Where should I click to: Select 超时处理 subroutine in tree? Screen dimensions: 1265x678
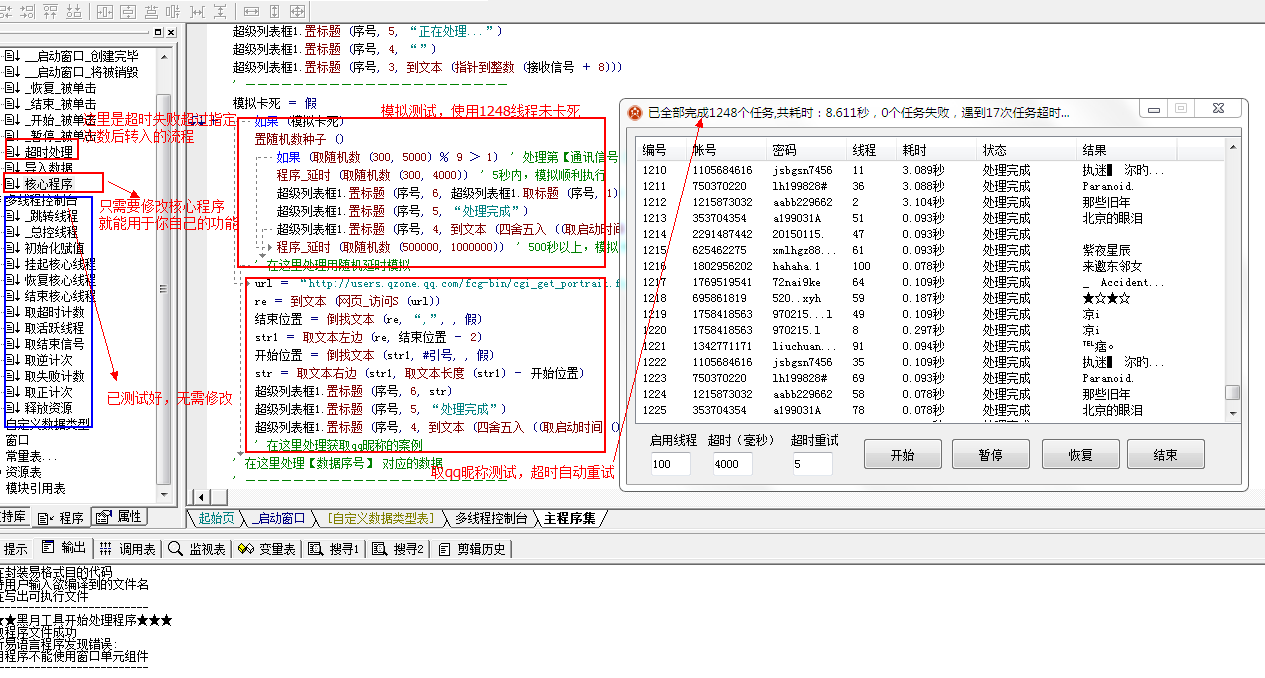48,151
